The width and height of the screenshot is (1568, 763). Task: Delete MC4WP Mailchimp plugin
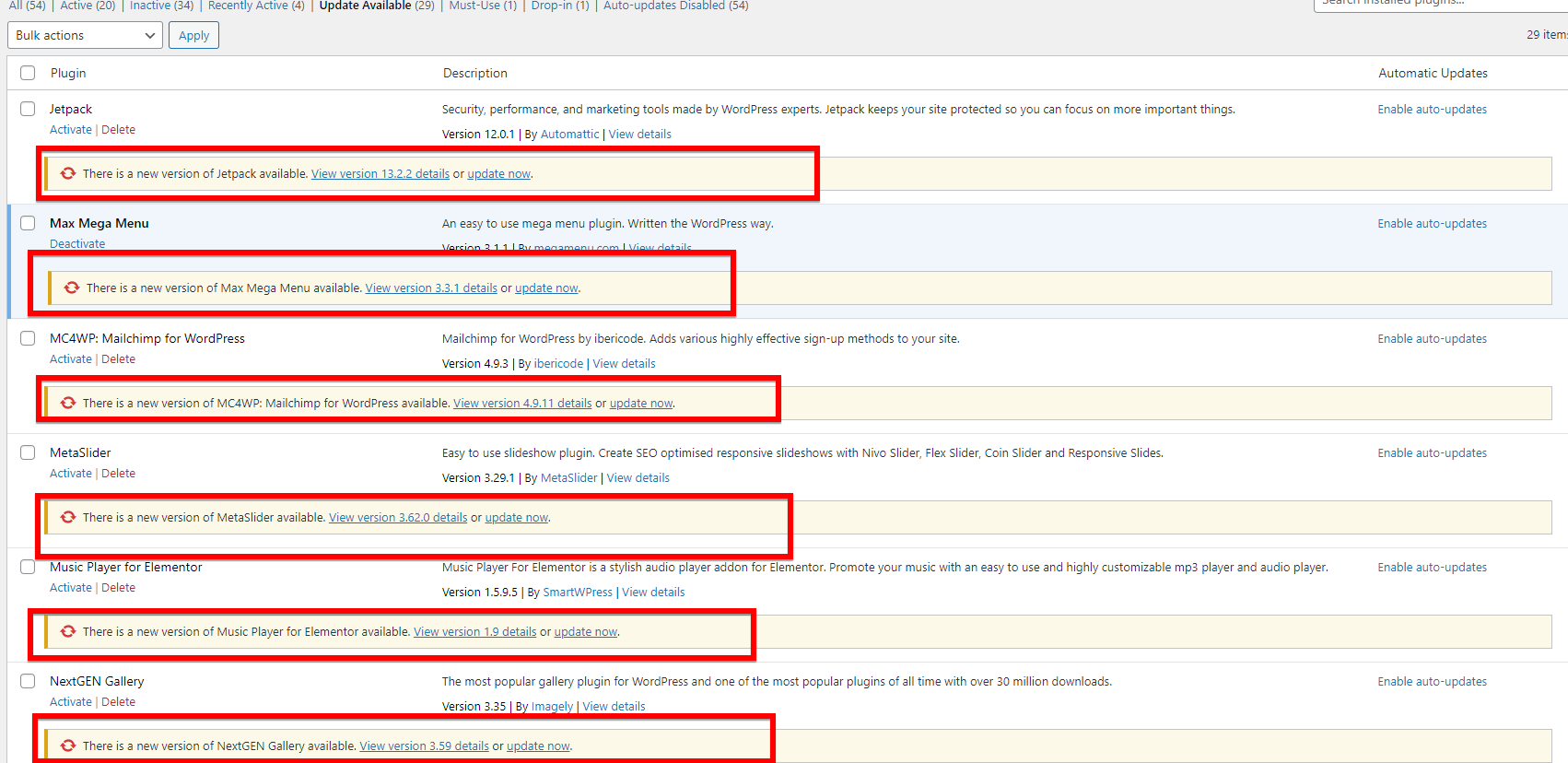[118, 359]
